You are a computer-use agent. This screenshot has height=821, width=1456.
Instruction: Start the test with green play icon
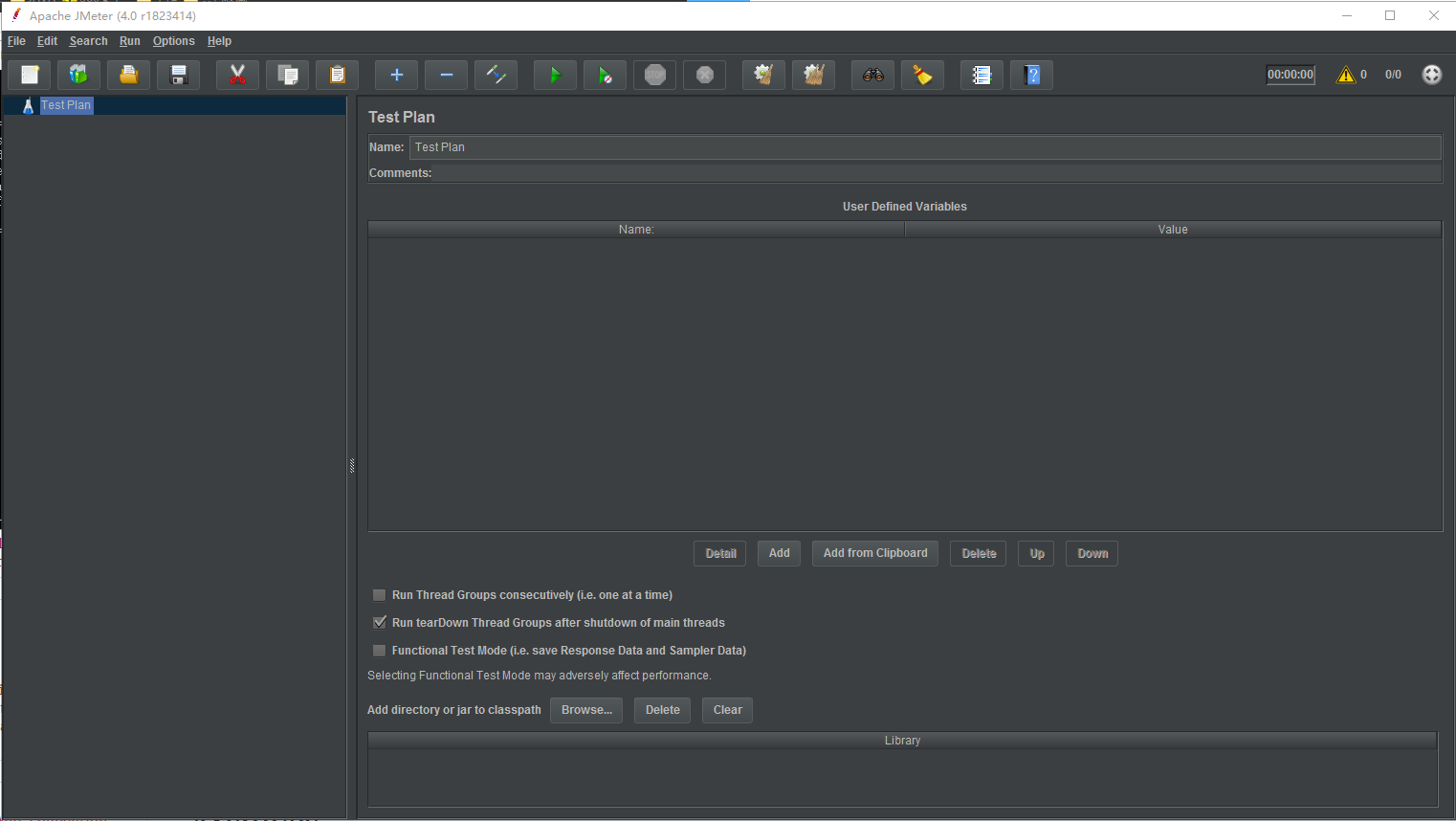pos(556,75)
